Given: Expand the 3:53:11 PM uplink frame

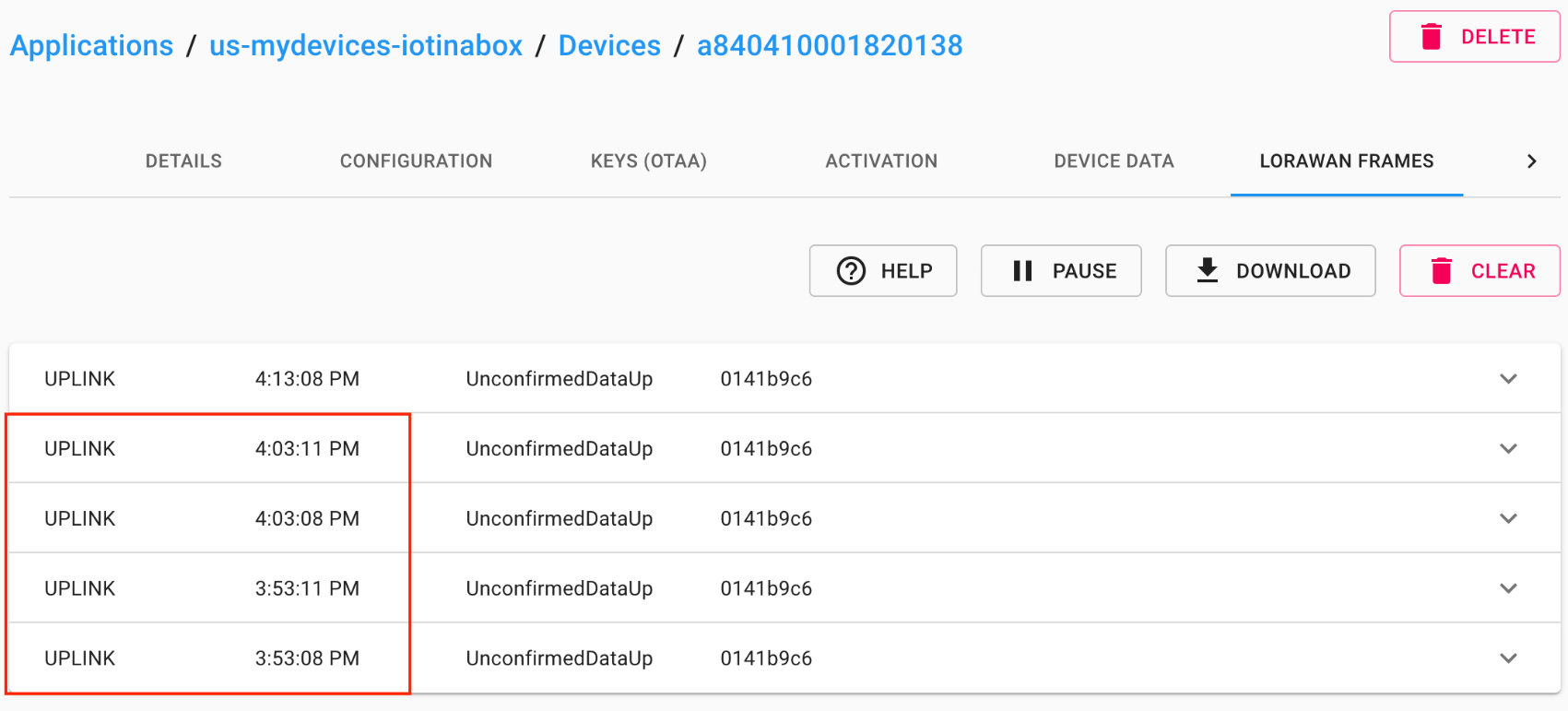Looking at the screenshot, I should tap(1508, 588).
